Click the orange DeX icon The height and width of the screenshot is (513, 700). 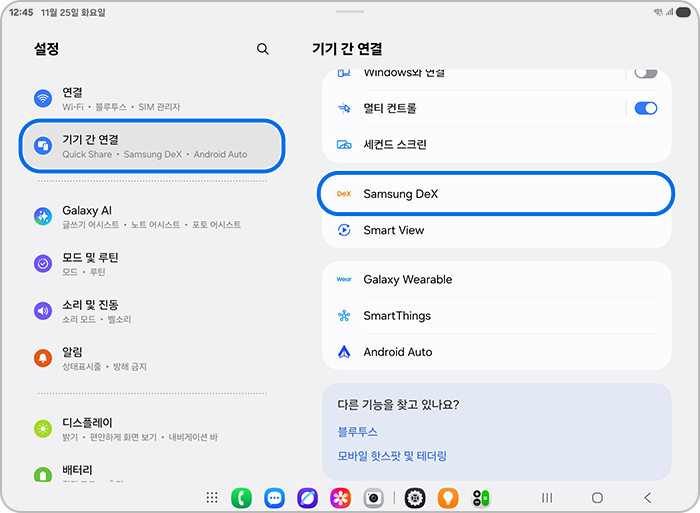click(x=344, y=194)
